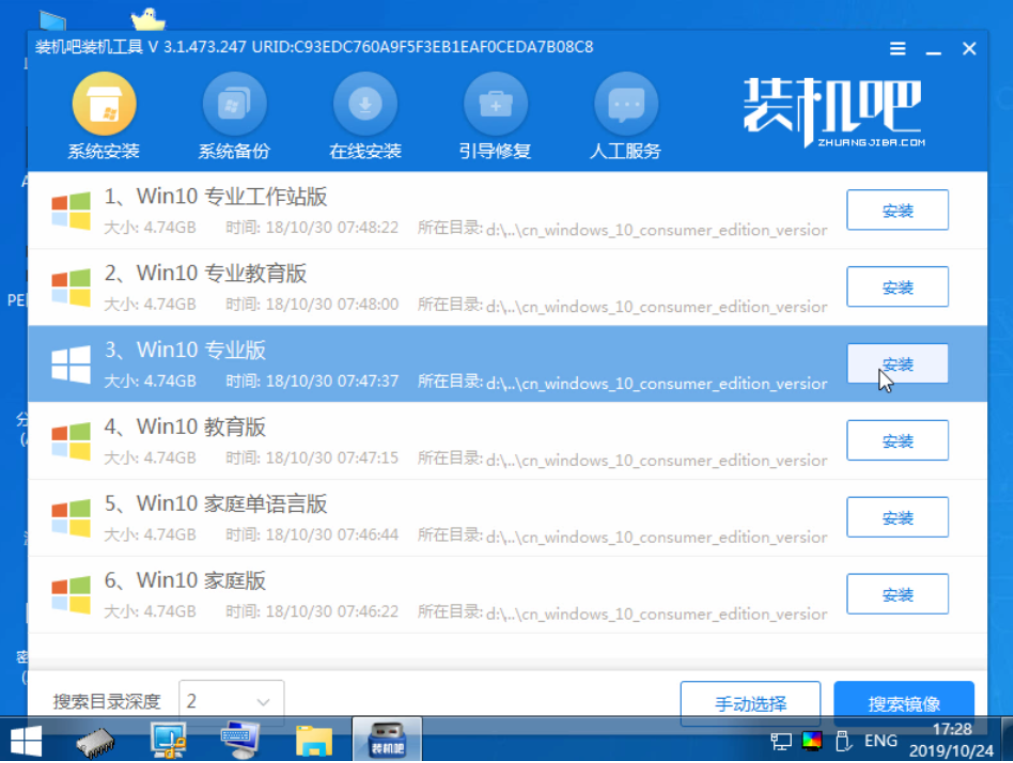1013x763 pixels.
Task: Click the ENG language indicator
Action: tap(881, 740)
